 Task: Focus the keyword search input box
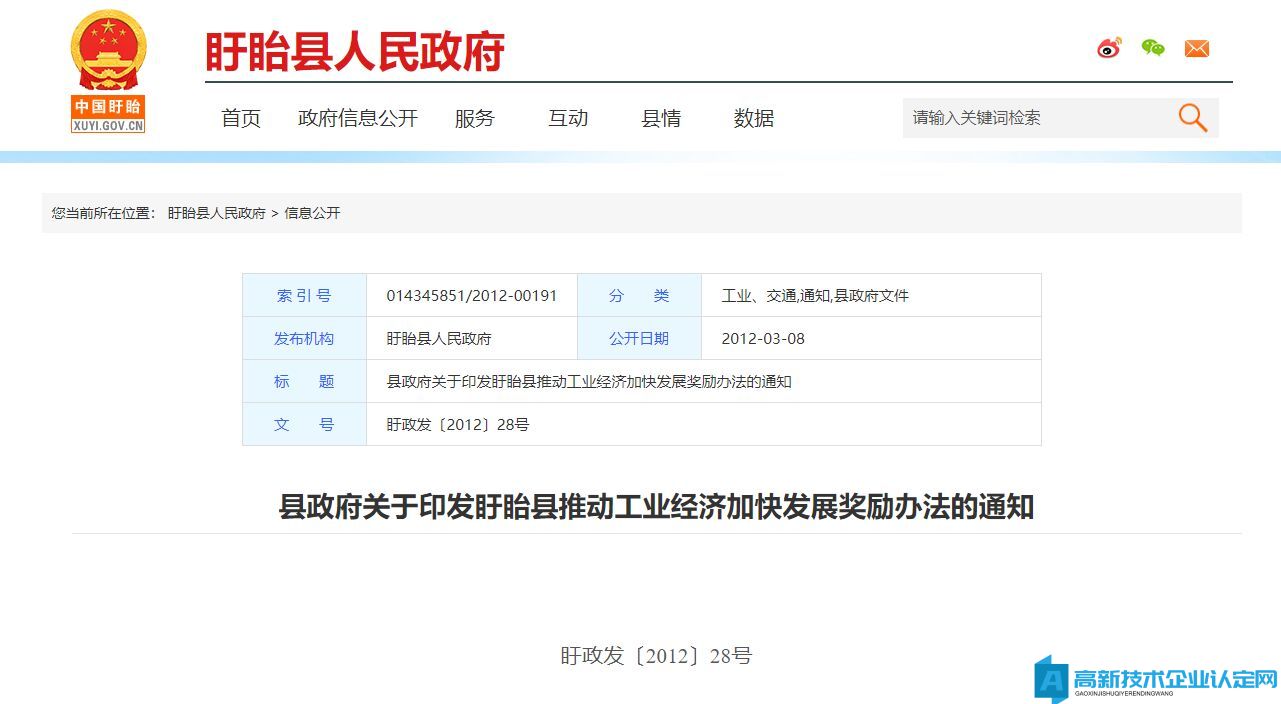pos(1035,118)
